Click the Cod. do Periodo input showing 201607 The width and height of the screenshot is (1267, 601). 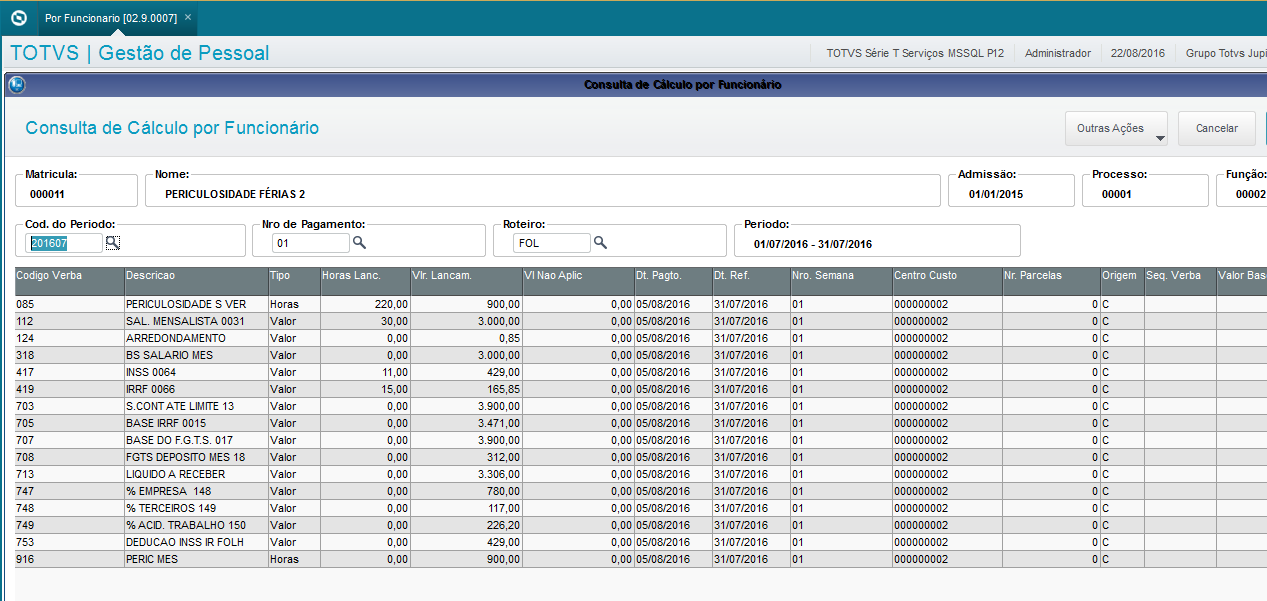(66, 243)
